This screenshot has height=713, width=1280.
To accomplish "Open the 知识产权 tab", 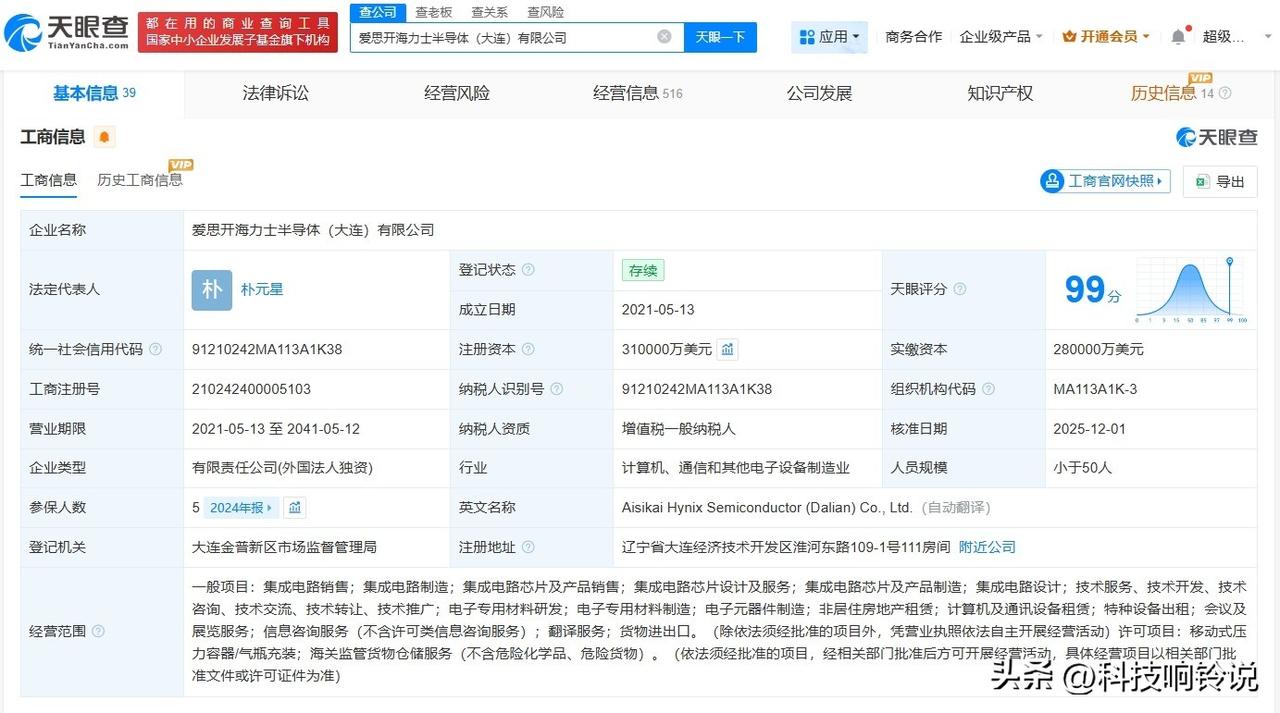I will (x=1000, y=93).
